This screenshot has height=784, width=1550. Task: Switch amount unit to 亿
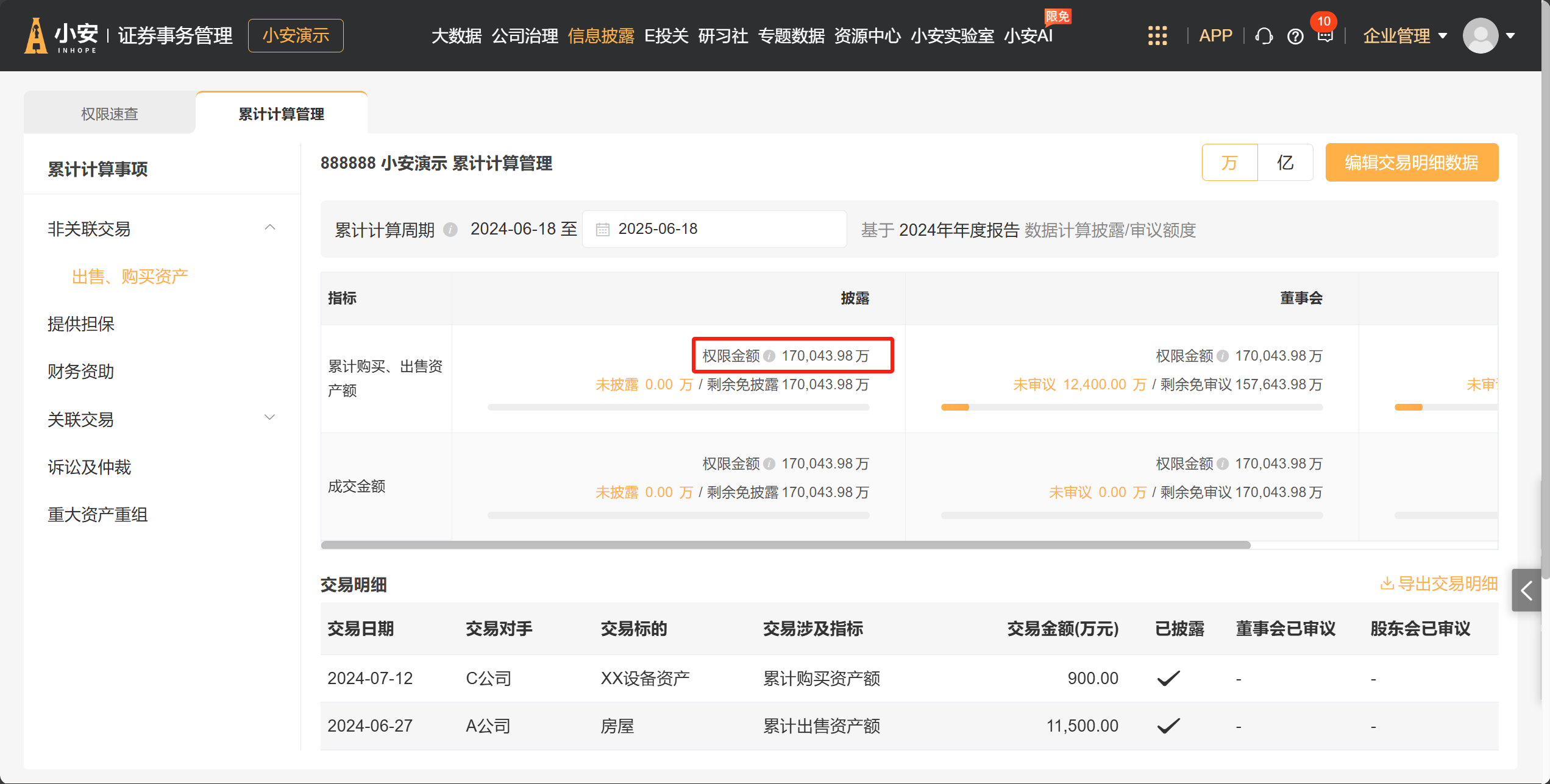[x=1285, y=163]
